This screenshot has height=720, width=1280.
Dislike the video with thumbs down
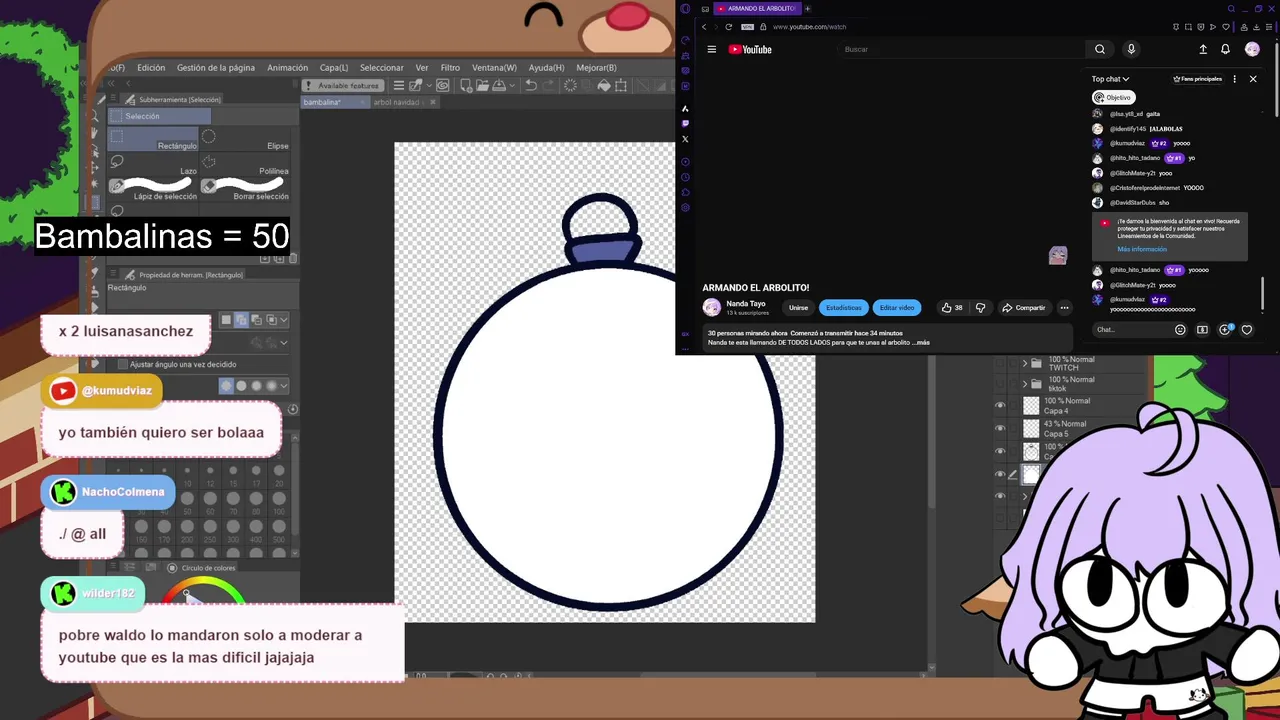(980, 308)
